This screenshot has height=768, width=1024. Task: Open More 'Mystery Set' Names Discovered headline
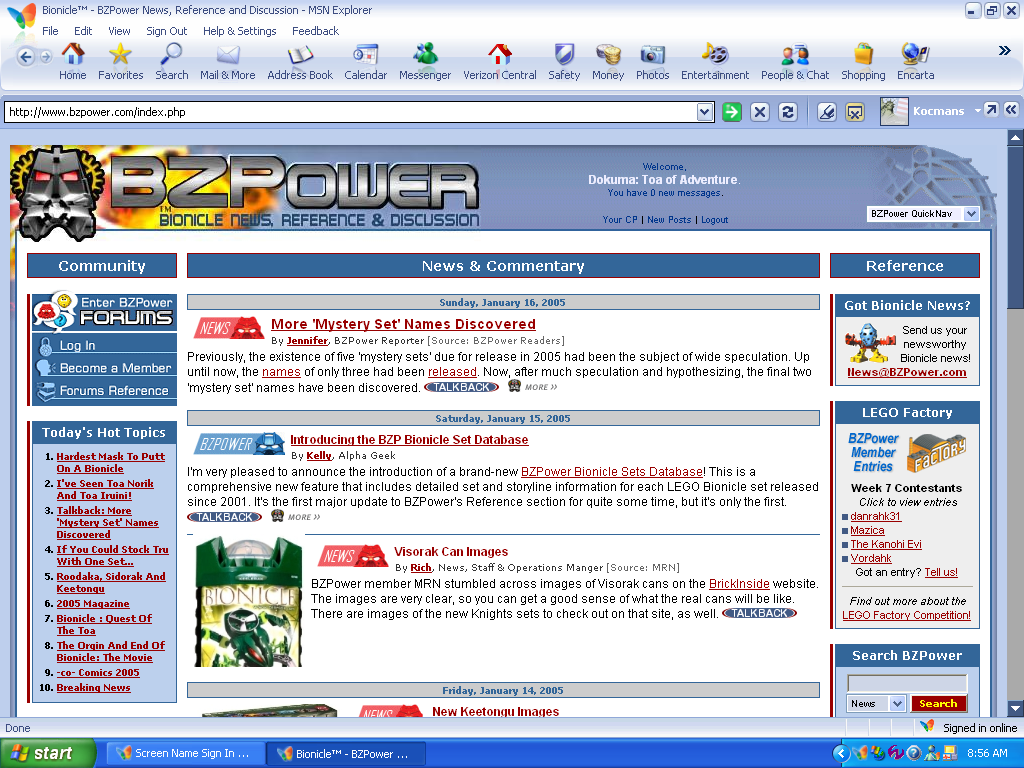click(x=403, y=324)
